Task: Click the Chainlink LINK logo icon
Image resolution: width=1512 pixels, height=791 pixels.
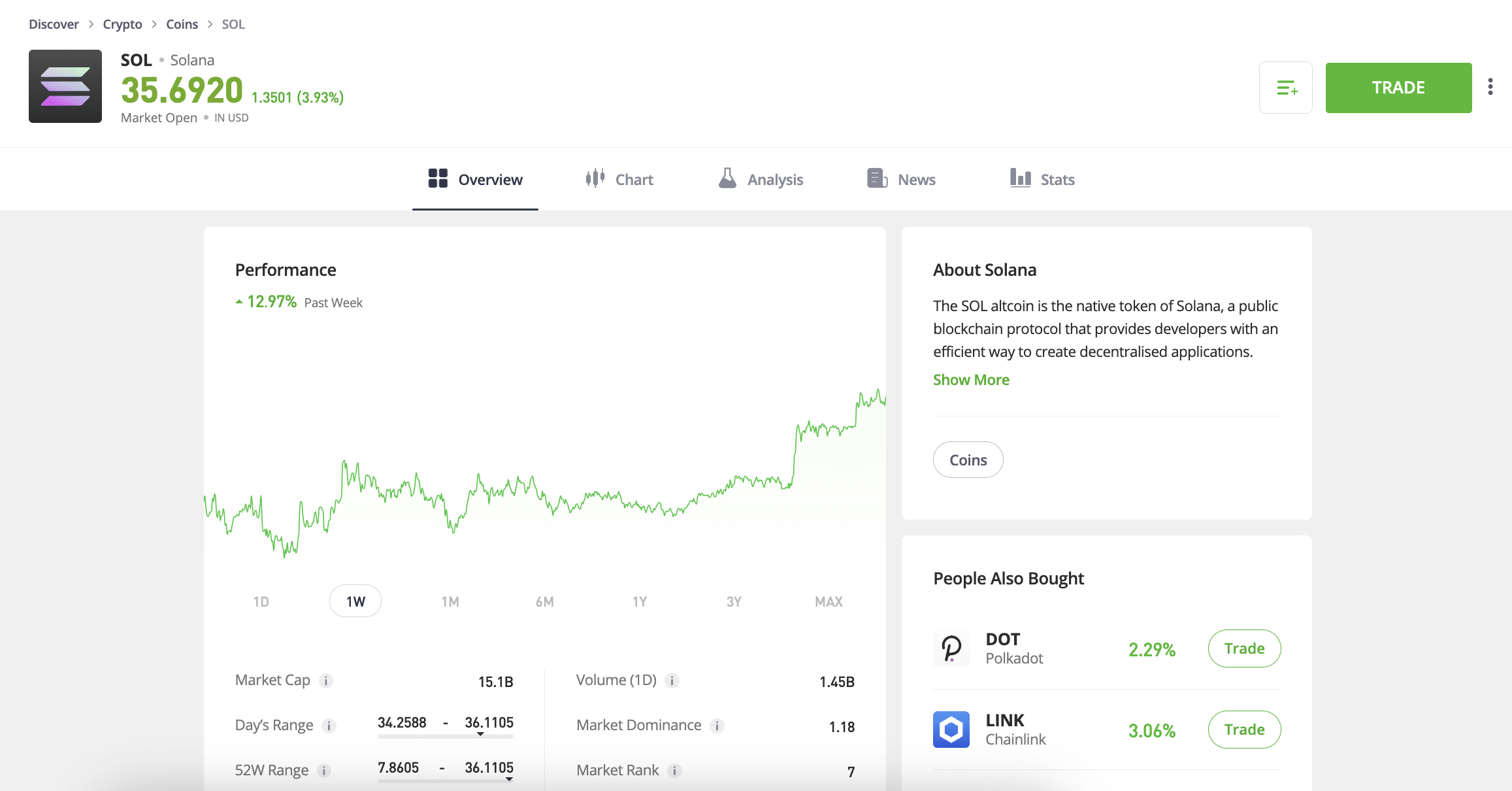Action: tap(951, 730)
